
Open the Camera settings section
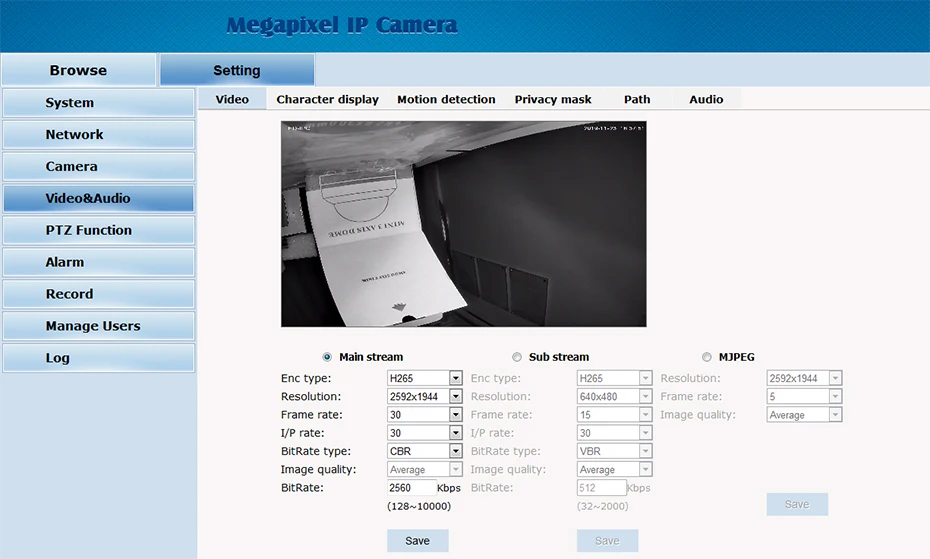point(98,167)
